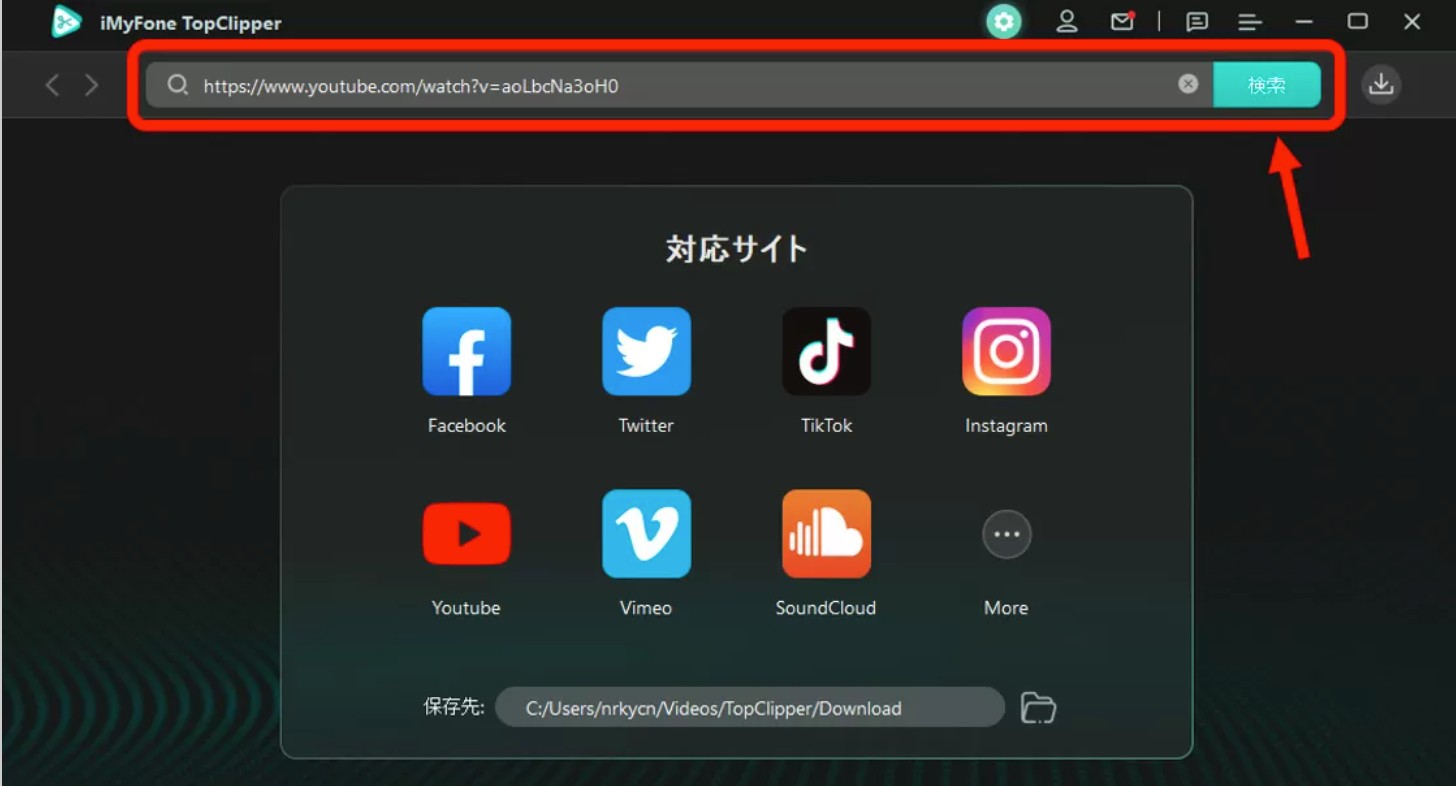Browse save folder with folder icon
The image size is (1456, 786).
click(1038, 707)
